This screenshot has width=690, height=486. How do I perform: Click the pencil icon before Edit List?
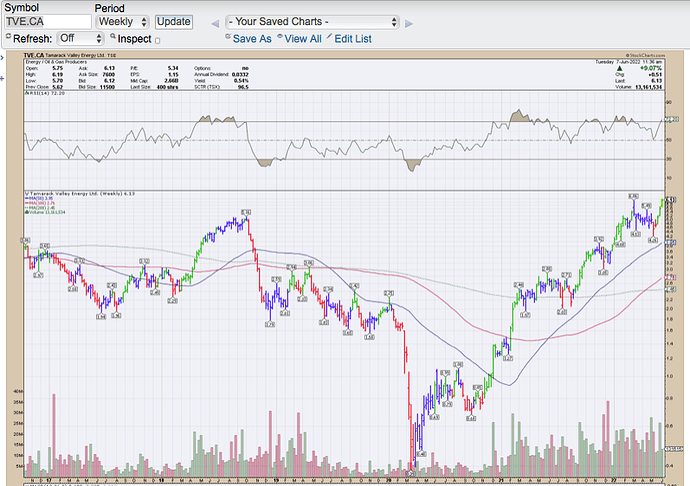tap(330, 36)
